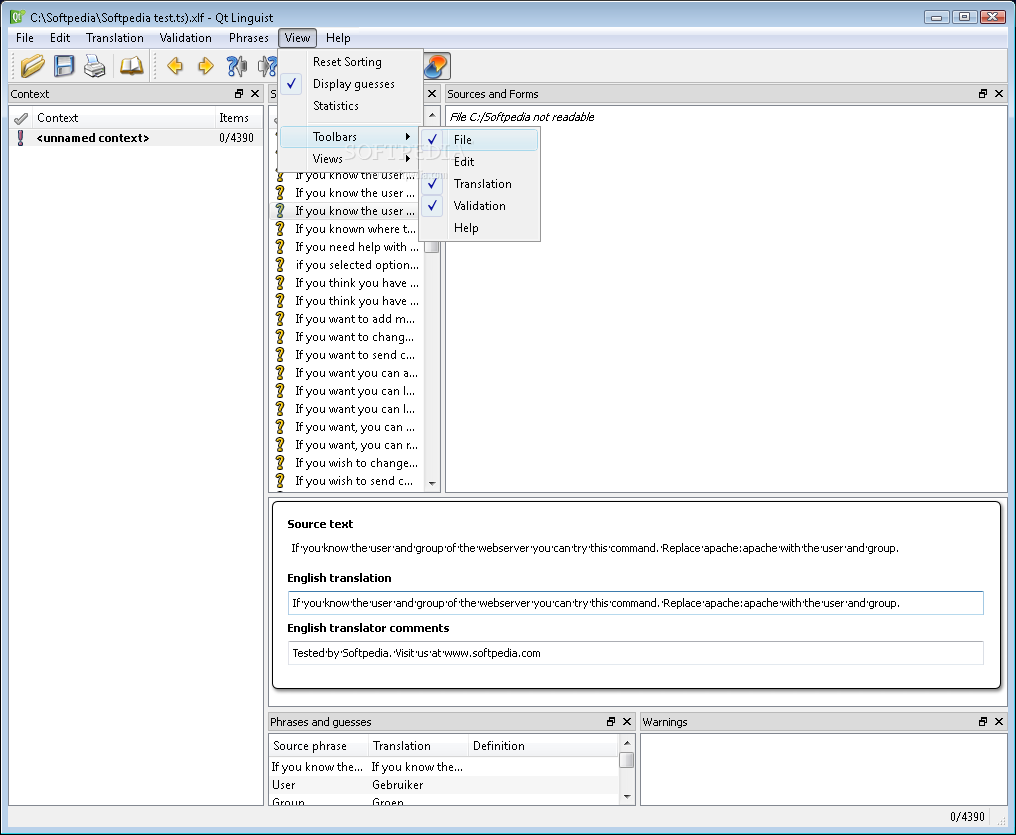Viewport: 1016px width, 835px height.
Task: Select the 'Gebruiker' phrase translation
Action: coord(397,784)
